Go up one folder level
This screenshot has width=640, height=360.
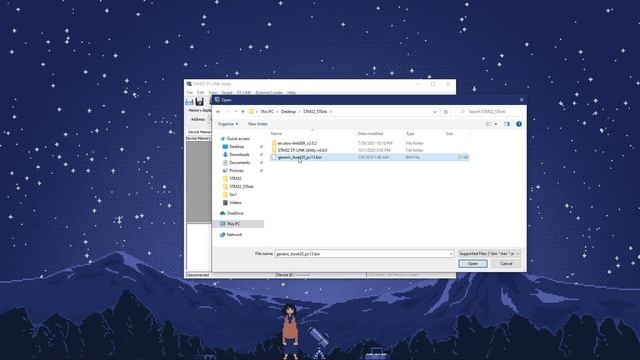(x=243, y=111)
